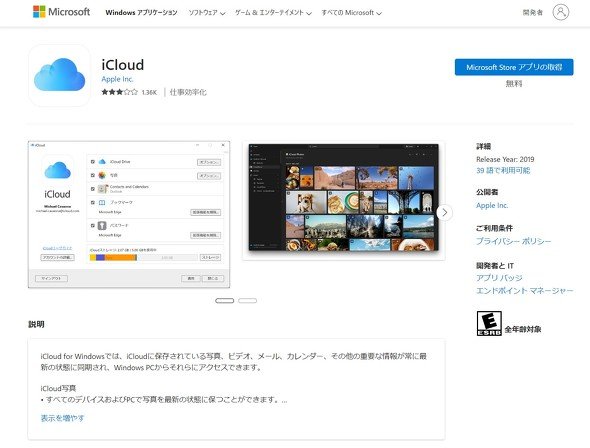
Task: Open the Apple Inc. publisher link under title
Action: pyautogui.click(x=117, y=79)
